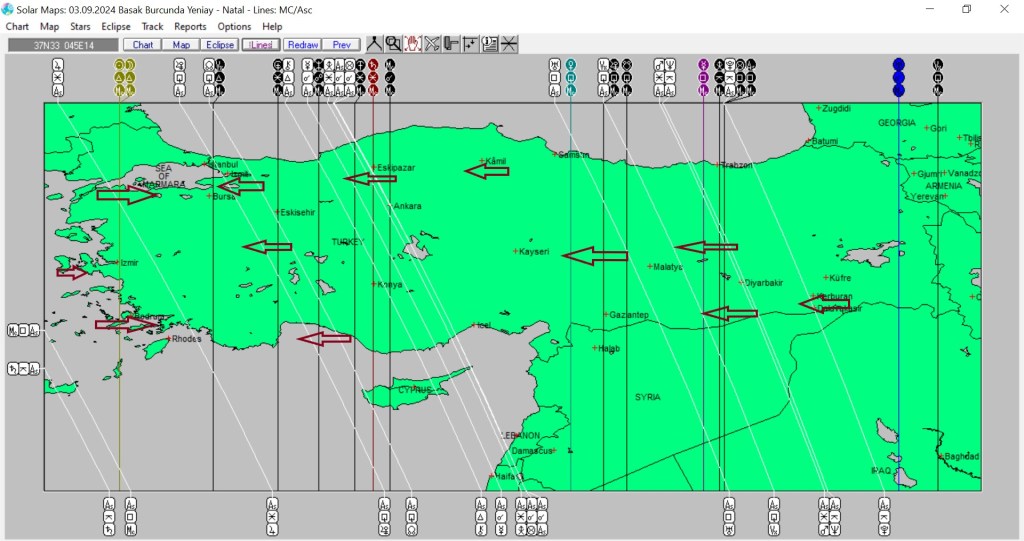Viewport: 1024px width, 541px height.
Task: Click the crossed scissors-like toolbar icon
Action: point(432,44)
